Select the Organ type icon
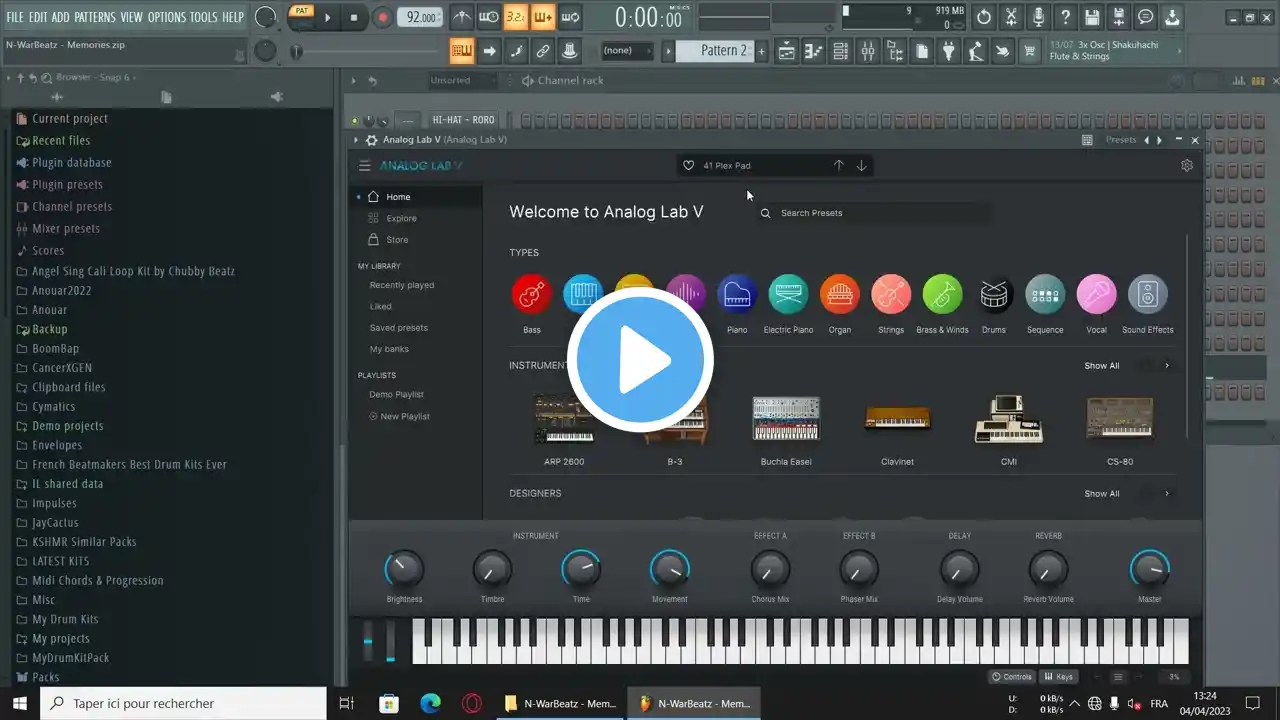Image resolution: width=1280 pixels, height=720 pixels. click(x=840, y=294)
